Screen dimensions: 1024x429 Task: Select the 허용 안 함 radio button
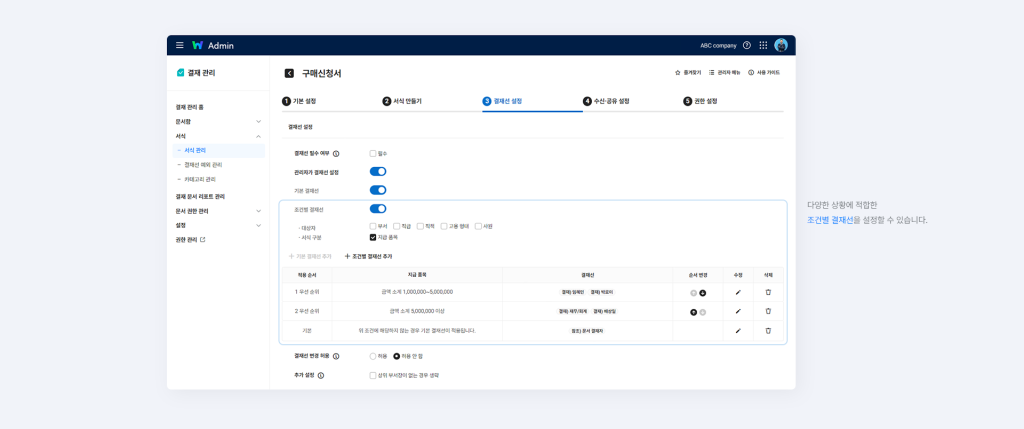tap(396, 357)
